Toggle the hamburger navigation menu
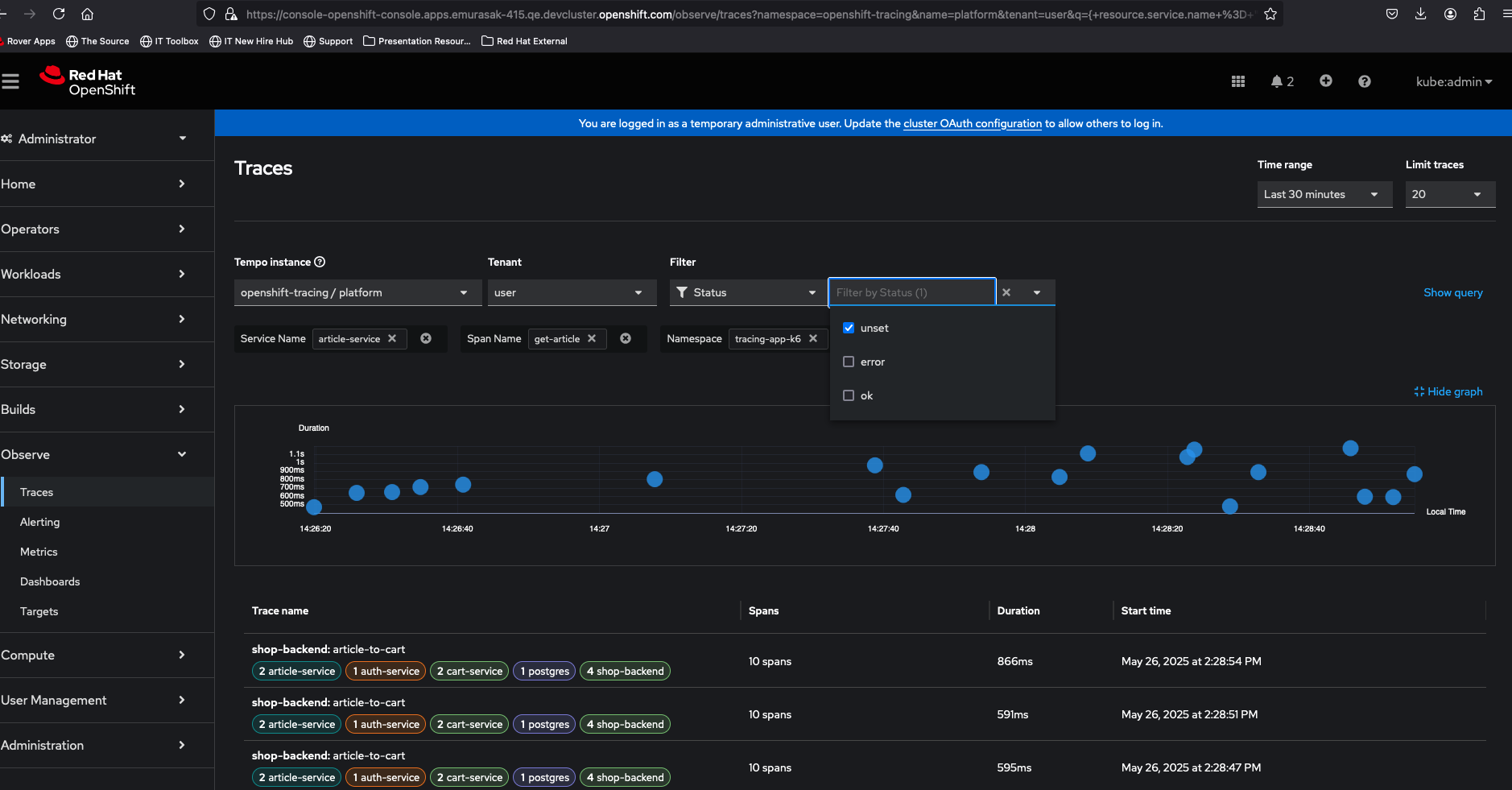Viewport: 1512px width, 790px height. point(10,81)
